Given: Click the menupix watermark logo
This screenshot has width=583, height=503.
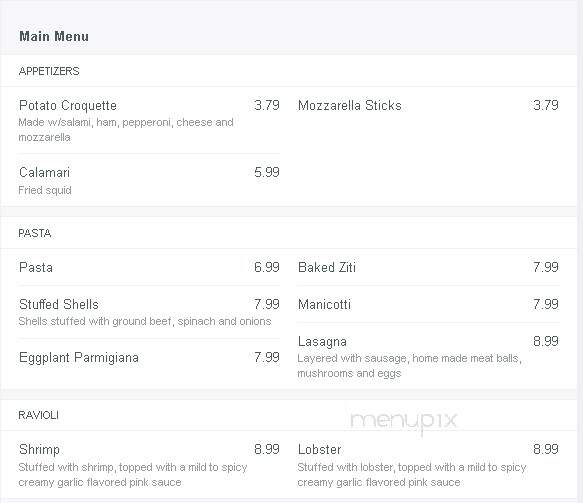Looking at the screenshot, I should tap(404, 422).
